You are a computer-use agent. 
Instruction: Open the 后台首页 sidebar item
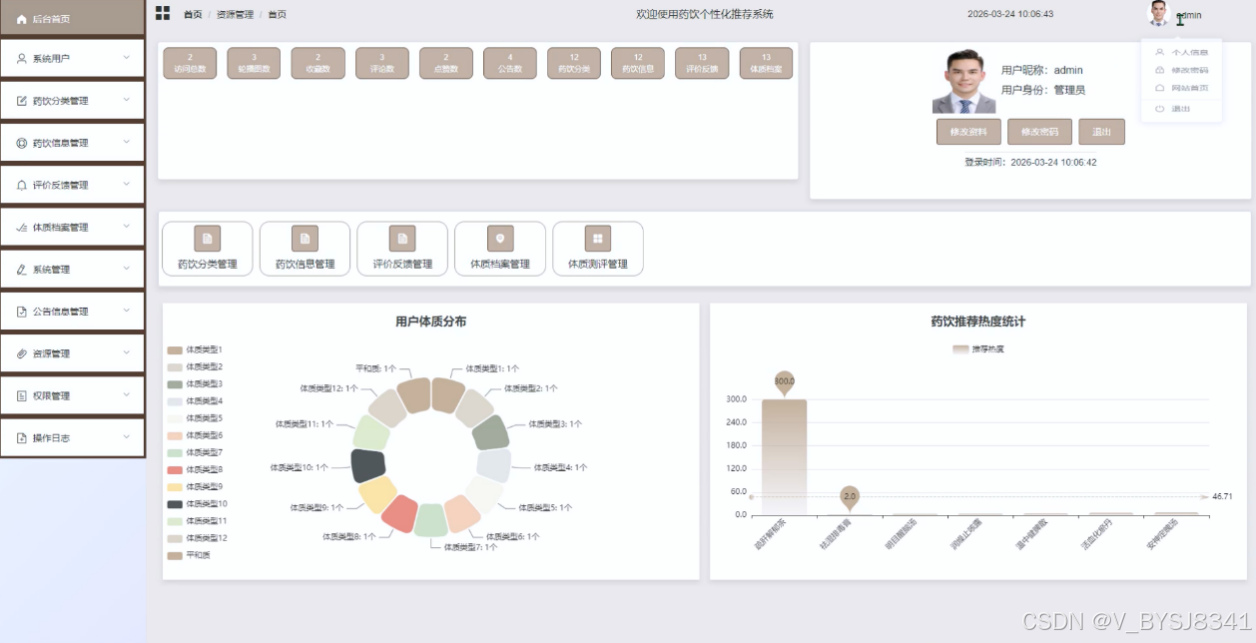[x=72, y=18]
